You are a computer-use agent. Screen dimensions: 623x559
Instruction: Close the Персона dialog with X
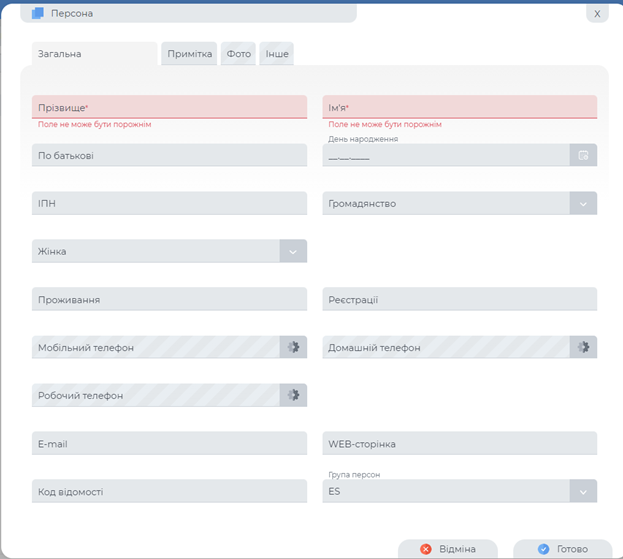[x=597, y=14]
